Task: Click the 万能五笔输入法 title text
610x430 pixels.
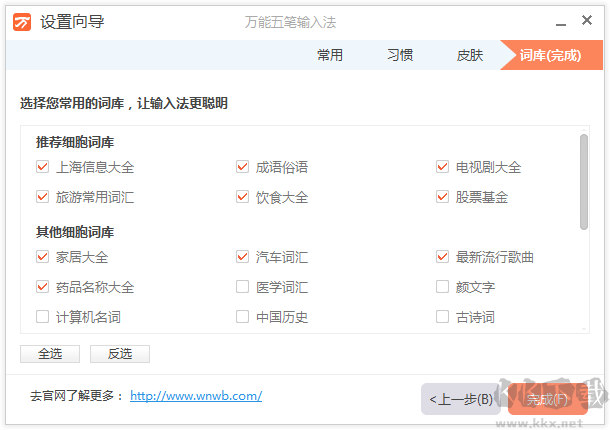Action: (290, 22)
